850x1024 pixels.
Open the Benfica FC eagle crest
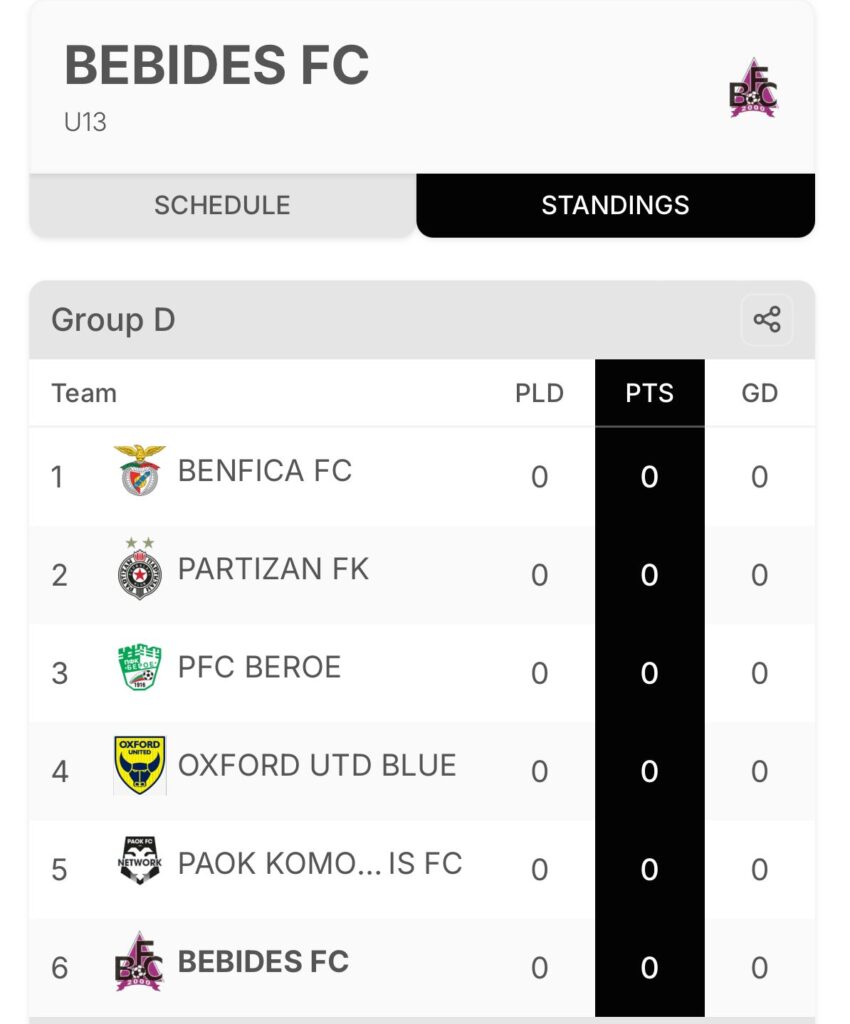[x=140, y=470]
